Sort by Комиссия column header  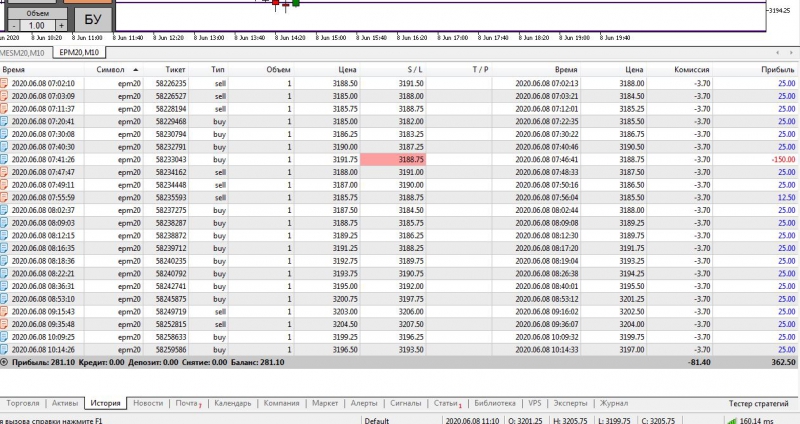(x=691, y=69)
